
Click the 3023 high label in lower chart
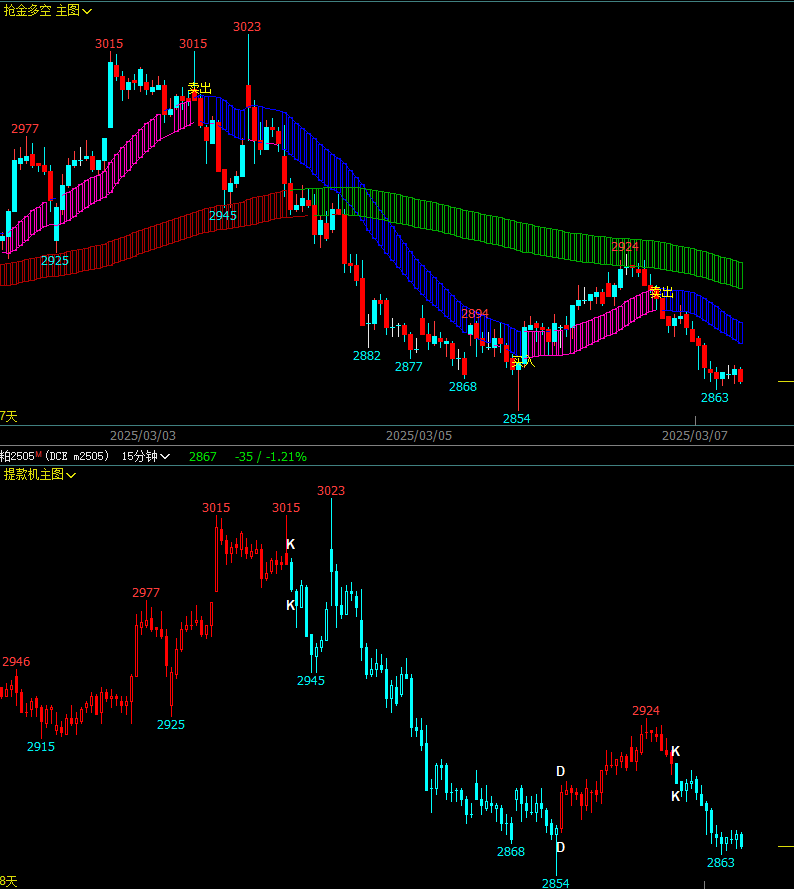click(331, 490)
